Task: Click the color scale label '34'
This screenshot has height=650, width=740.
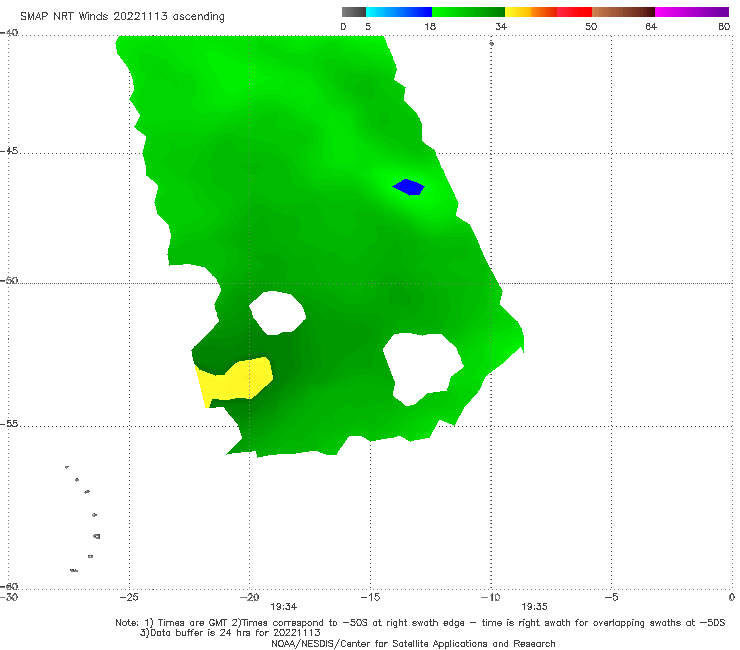Action: pos(501,27)
